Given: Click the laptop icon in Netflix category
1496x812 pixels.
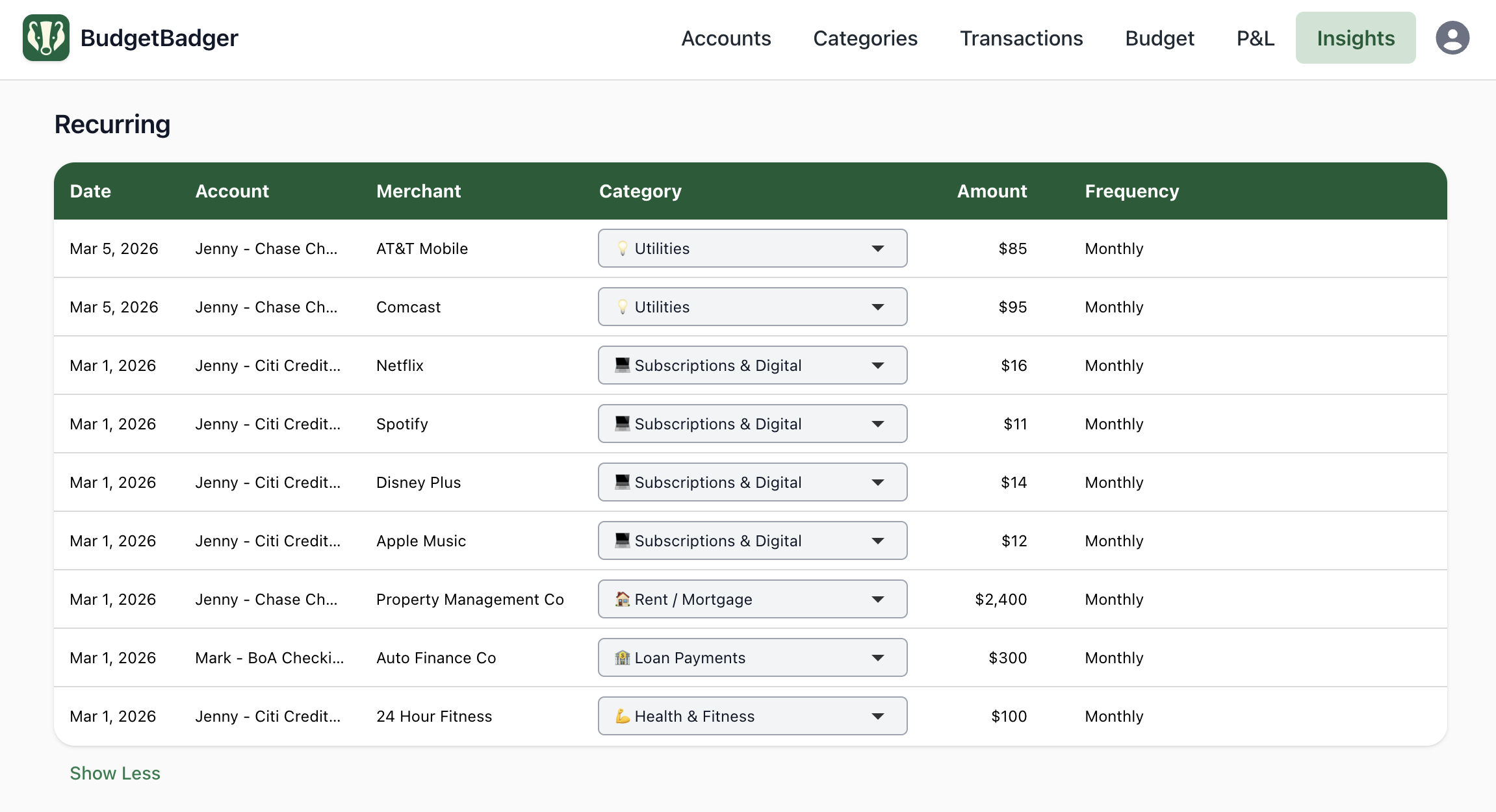Looking at the screenshot, I should pyautogui.click(x=622, y=365).
